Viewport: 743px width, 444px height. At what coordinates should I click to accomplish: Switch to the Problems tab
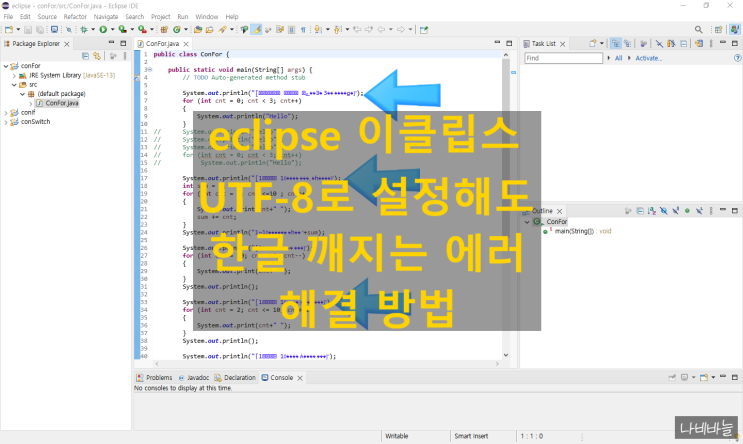click(154, 378)
